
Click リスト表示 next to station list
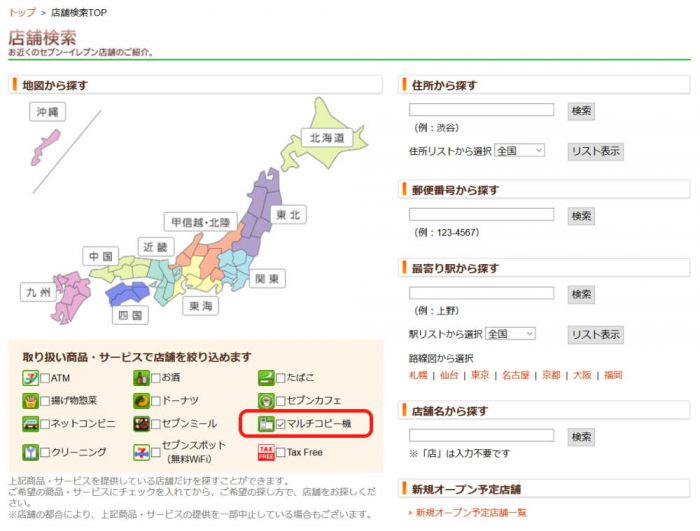[596, 334]
